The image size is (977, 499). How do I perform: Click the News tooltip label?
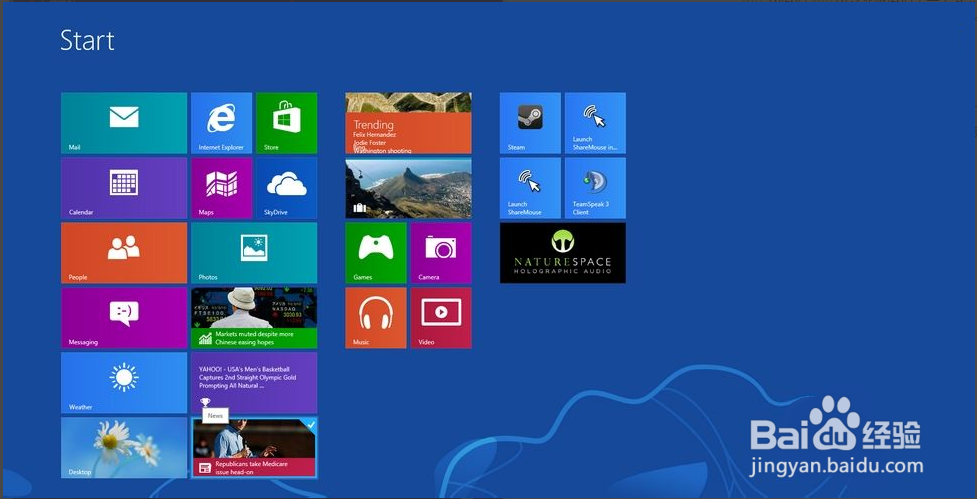pyautogui.click(x=216, y=416)
